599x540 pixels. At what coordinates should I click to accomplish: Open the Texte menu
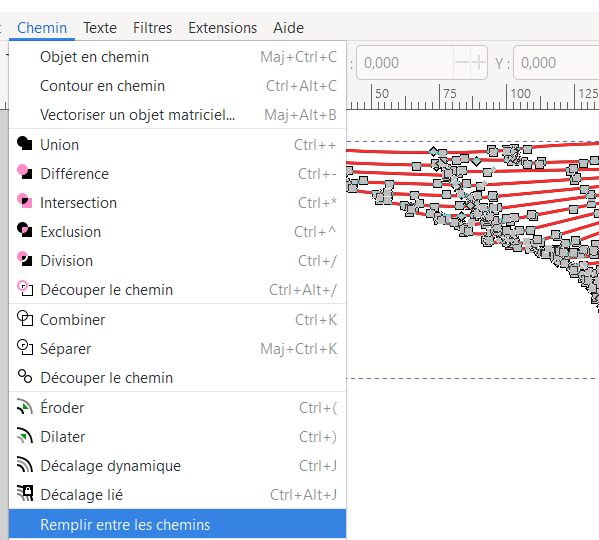click(x=100, y=28)
